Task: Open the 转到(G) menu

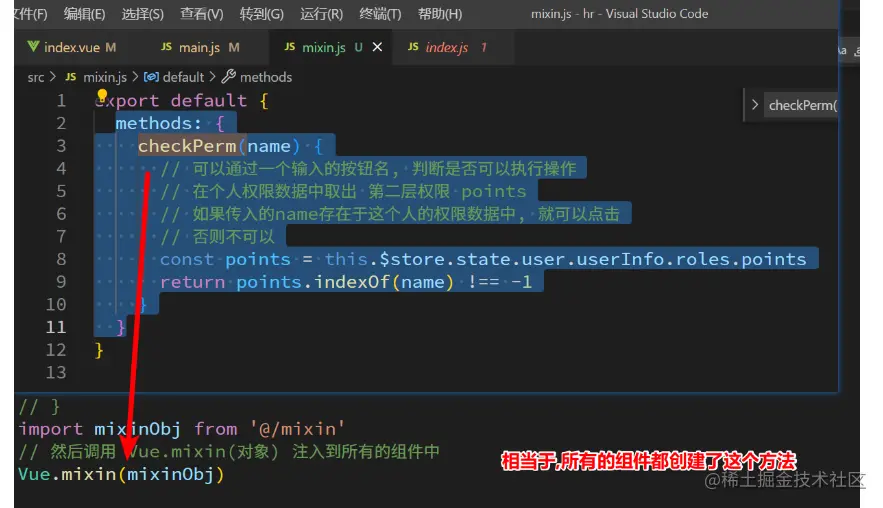Action: [x=261, y=14]
